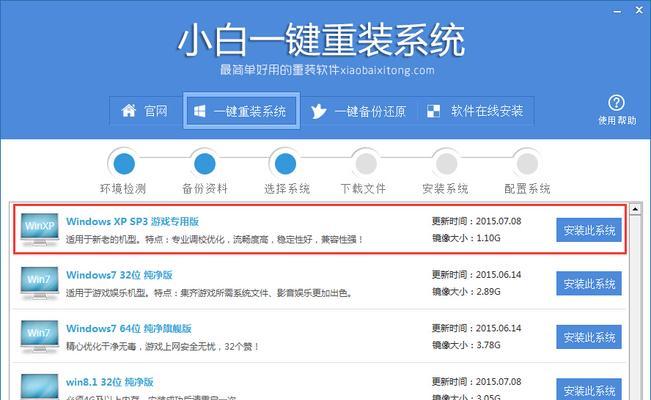The height and width of the screenshot is (400, 651).
Task: Click the 配置系统 step circle
Action: click(x=527, y=164)
